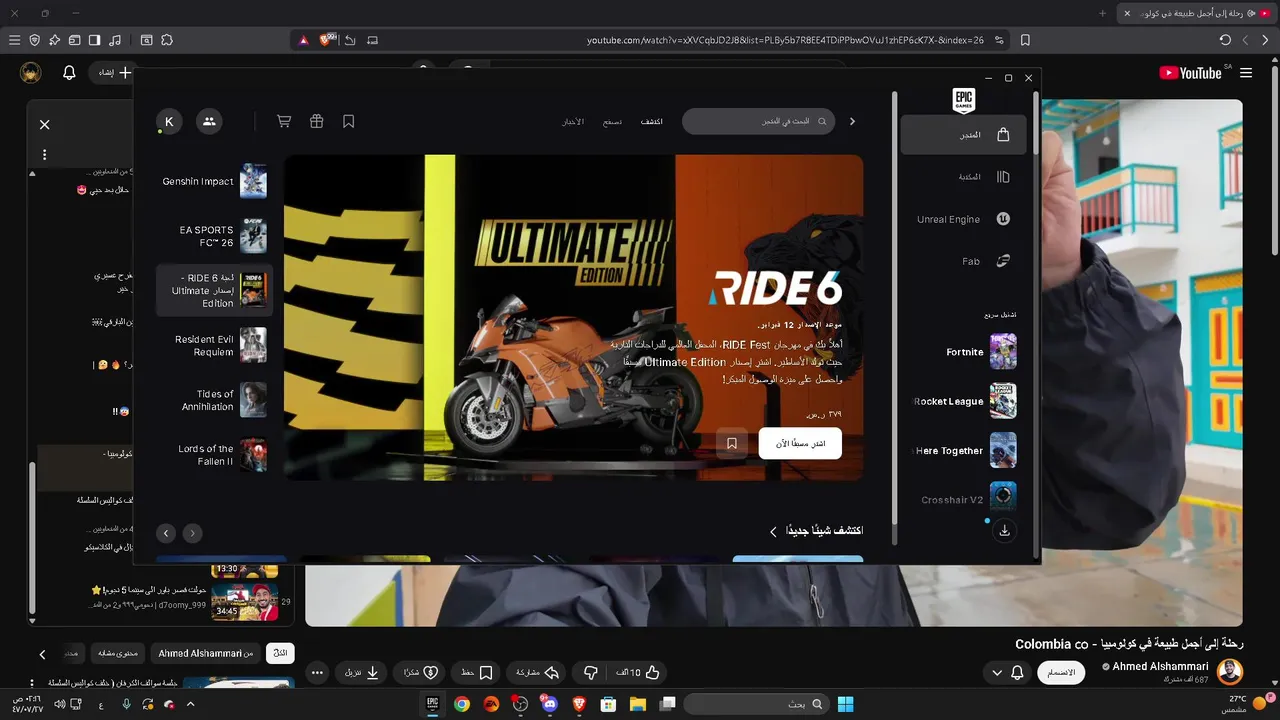The image size is (1280, 720).
Task: Show next chips with the arrow
Action: (x=42, y=654)
